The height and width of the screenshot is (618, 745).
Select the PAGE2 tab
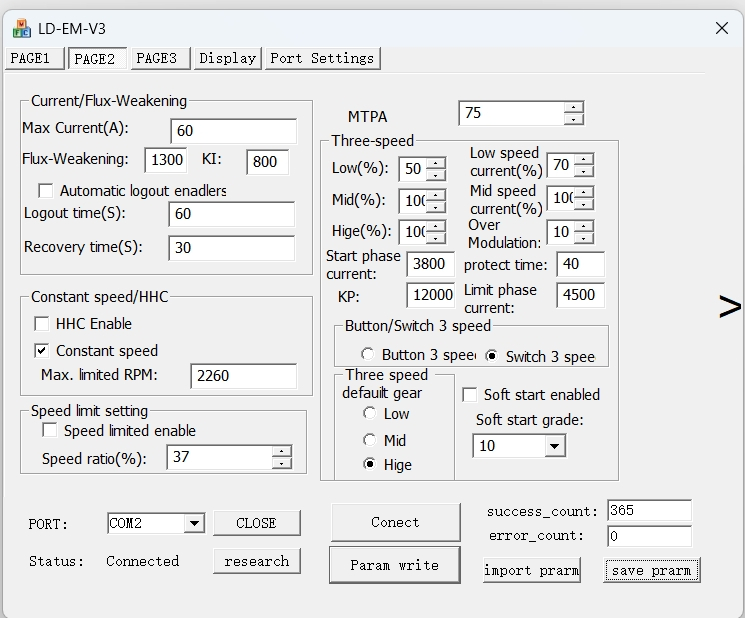coord(97,58)
